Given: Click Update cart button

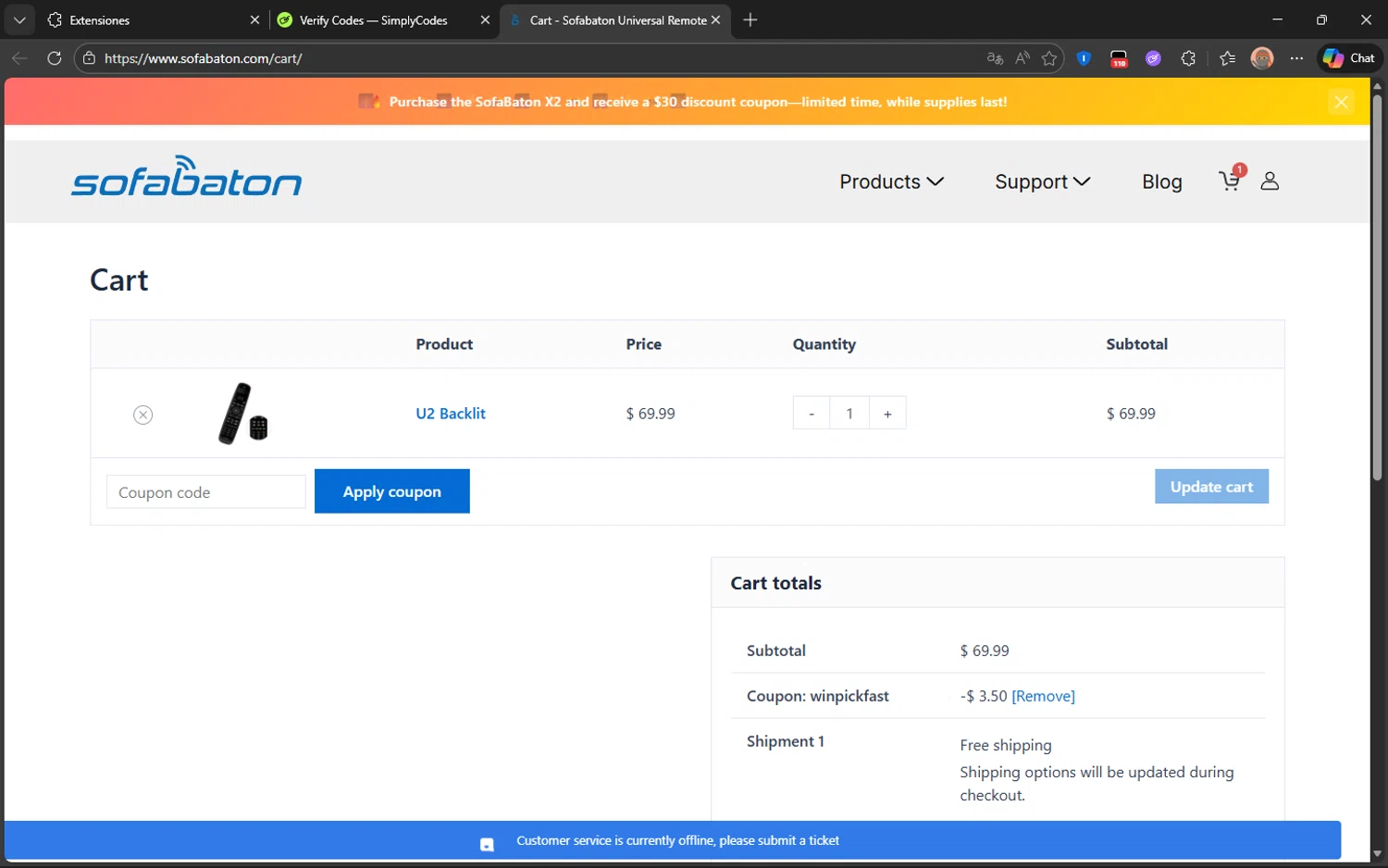Looking at the screenshot, I should pyautogui.click(x=1211, y=487).
